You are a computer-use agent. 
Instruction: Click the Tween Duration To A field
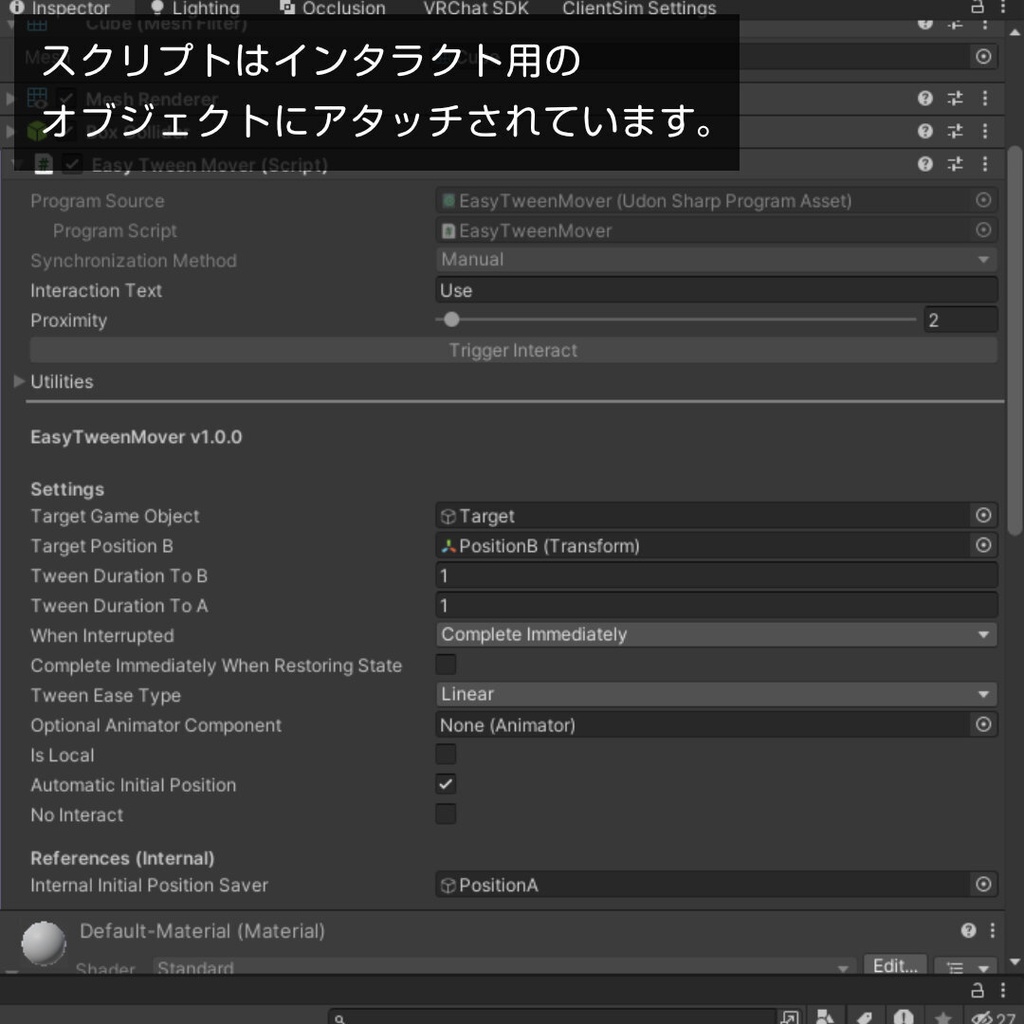pos(716,605)
